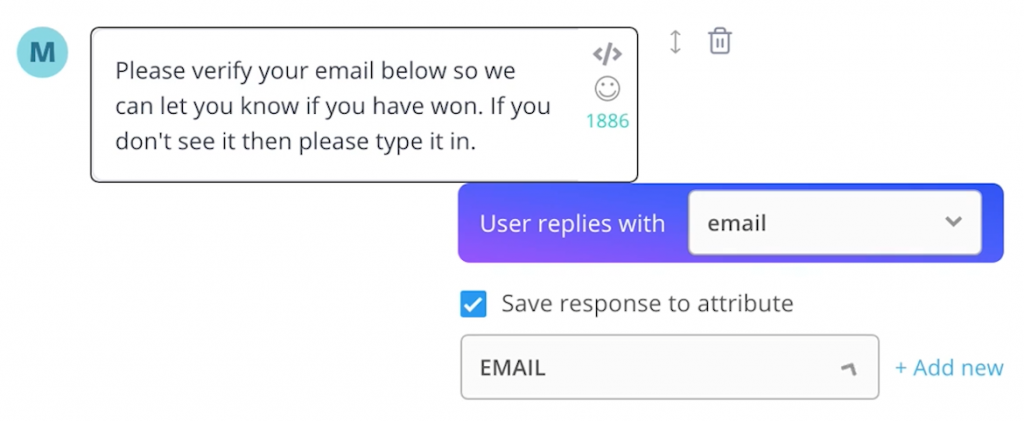Viewport: 1024px width, 422px height.
Task: Delete the message using trash icon
Action: tap(720, 41)
